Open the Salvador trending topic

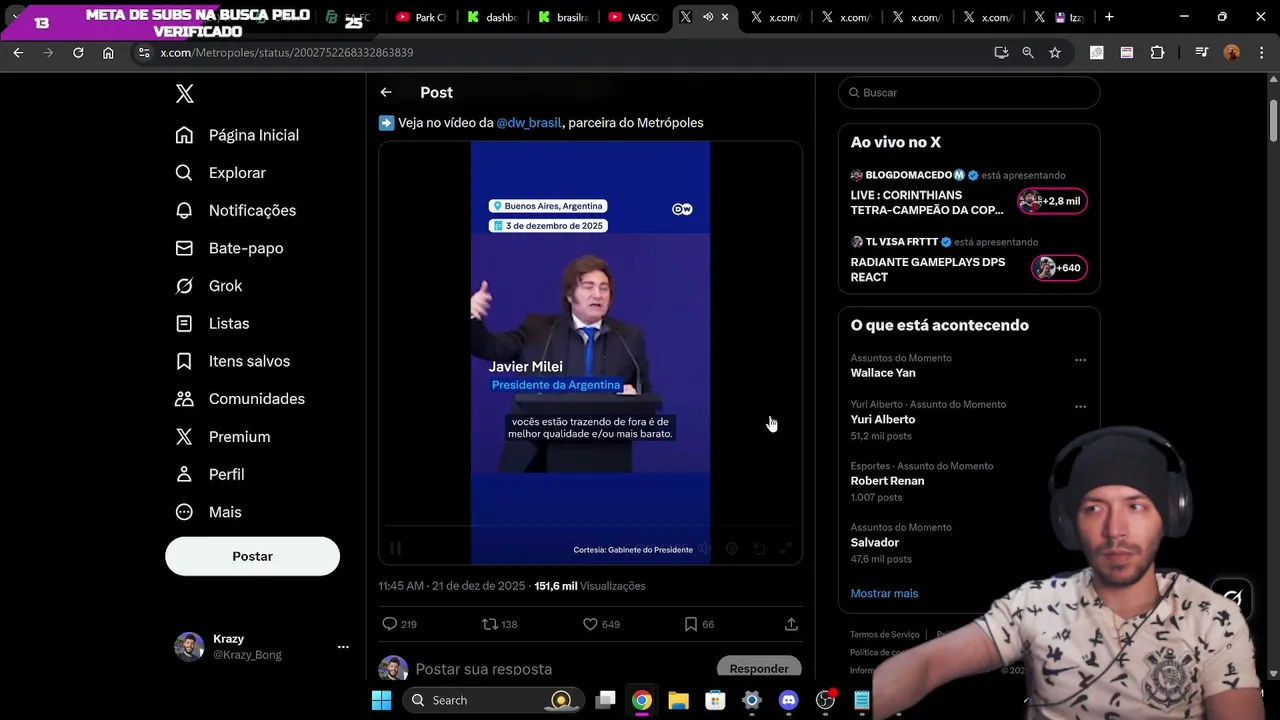[x=875, y=542]
